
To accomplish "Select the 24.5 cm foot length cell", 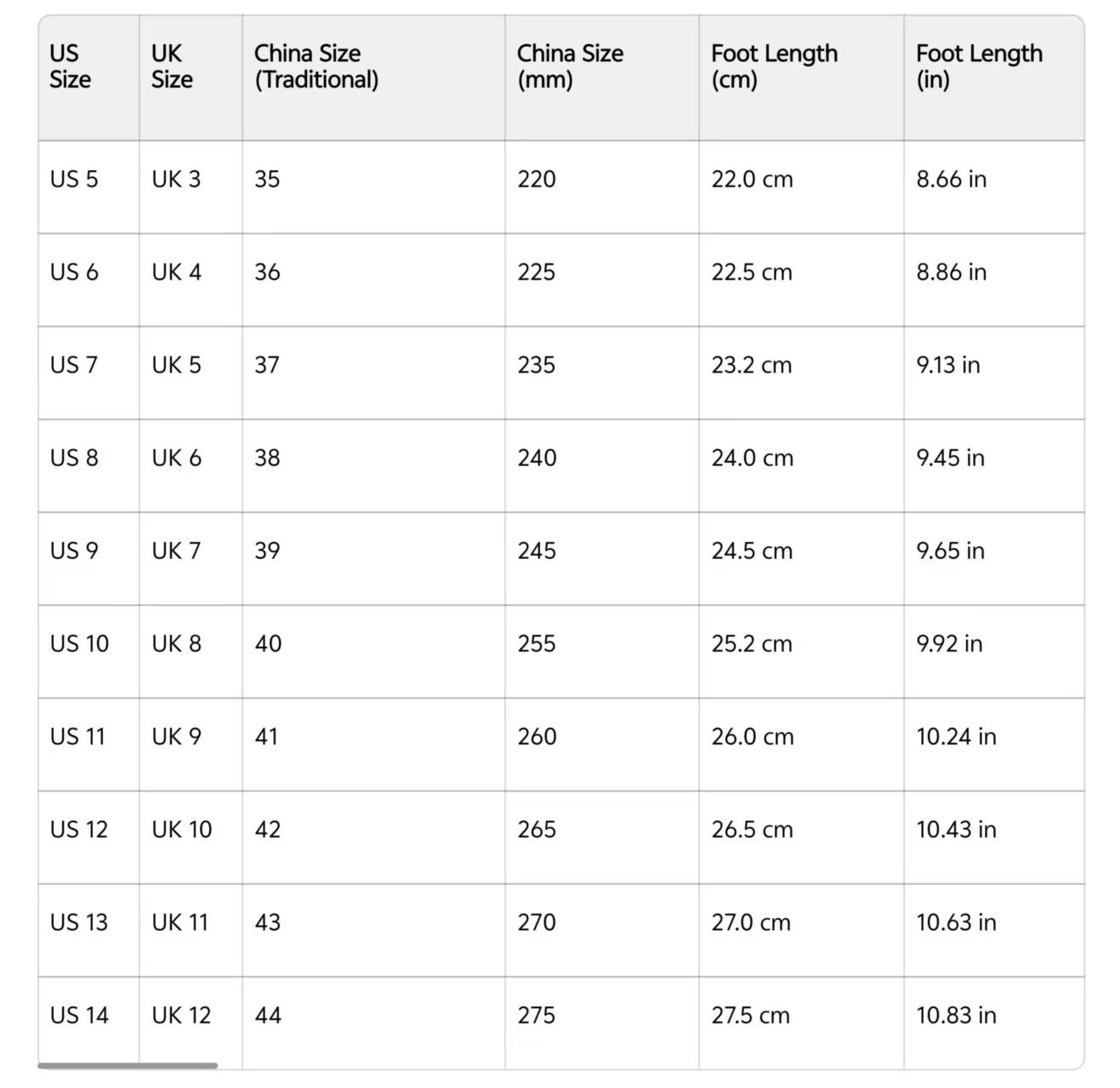I will 752,551.
